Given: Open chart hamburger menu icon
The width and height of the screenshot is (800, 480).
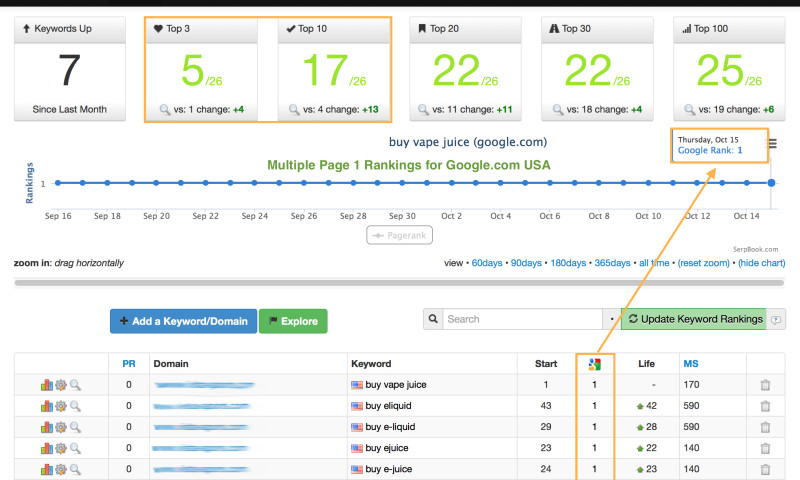Looking at the screenshot, I should (772, 144).
